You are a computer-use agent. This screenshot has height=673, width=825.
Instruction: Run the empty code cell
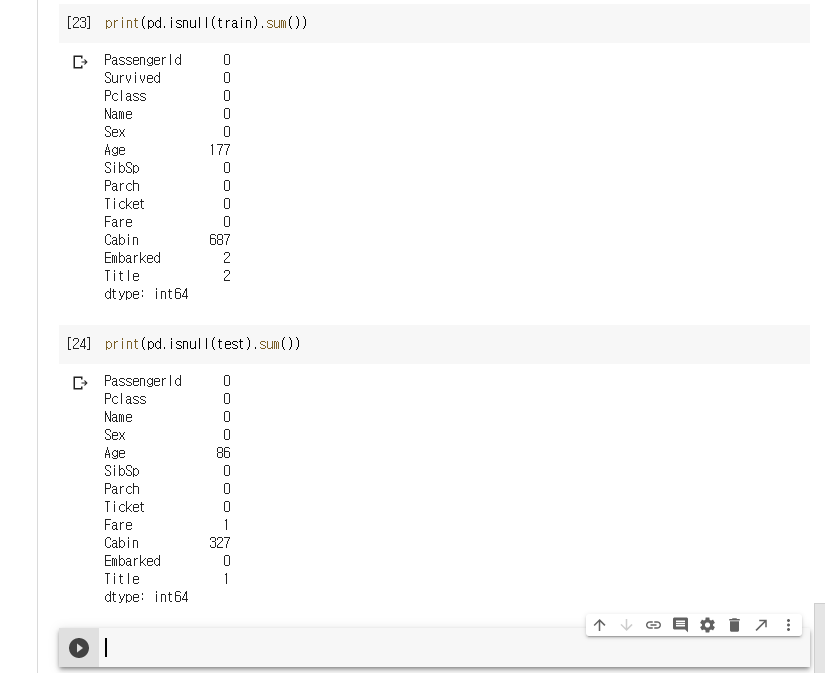pyautogui.click(x=79, y=648)
